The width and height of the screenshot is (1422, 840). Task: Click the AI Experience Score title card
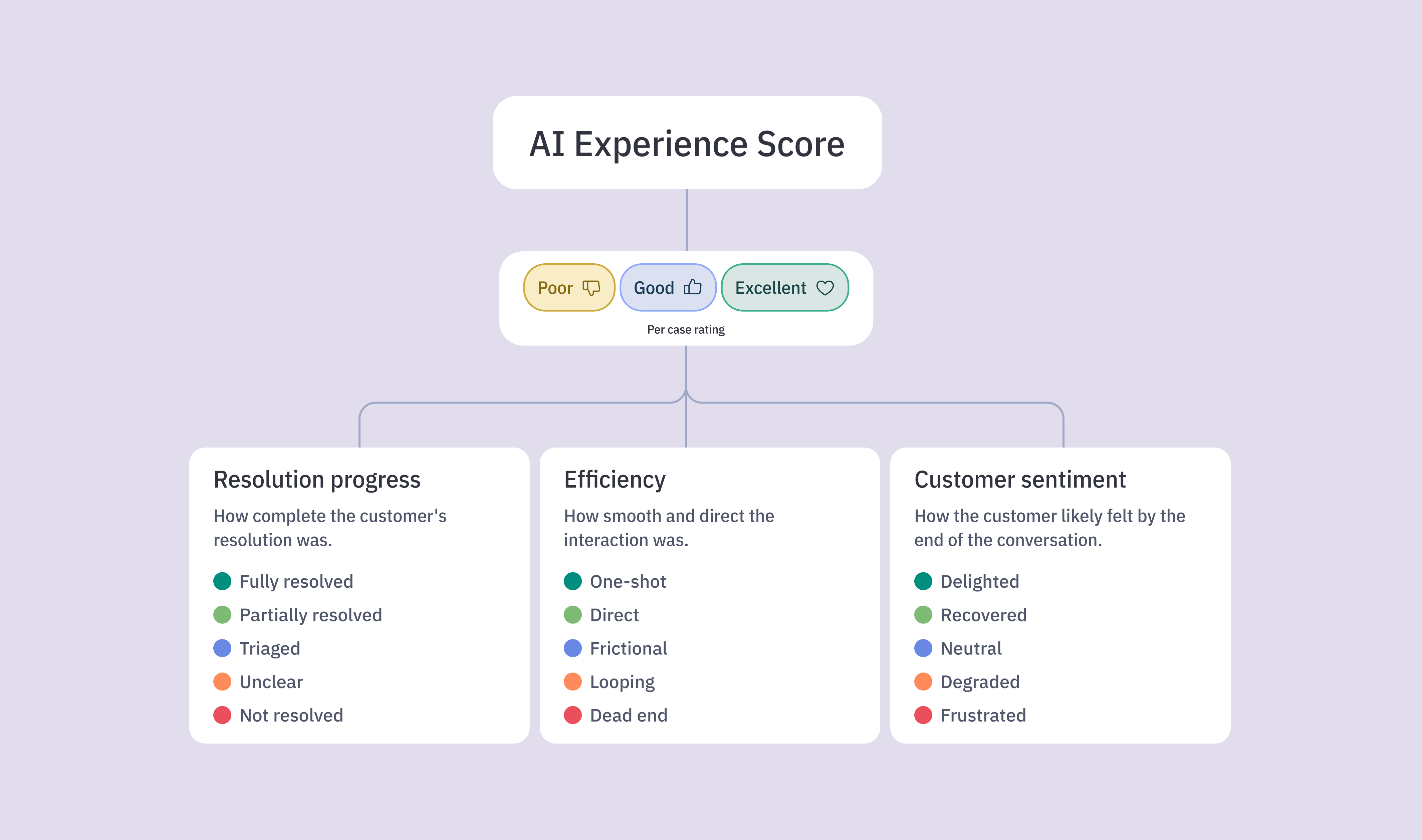(x=687, y=143)
